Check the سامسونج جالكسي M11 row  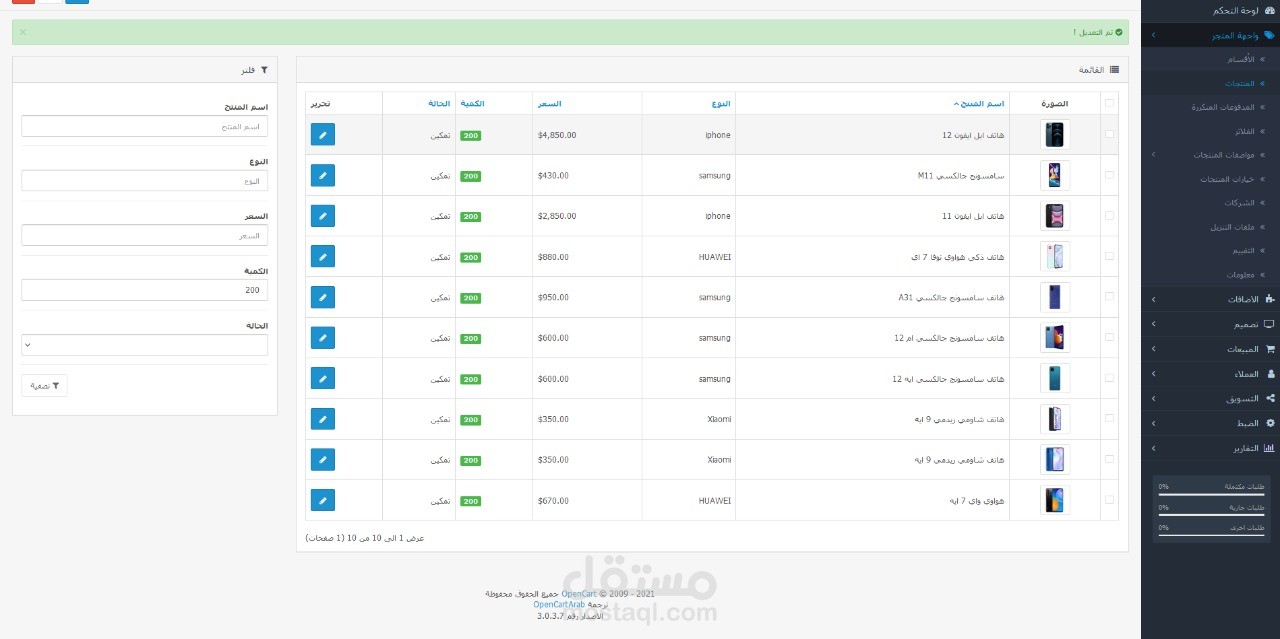pos(1109,175)
